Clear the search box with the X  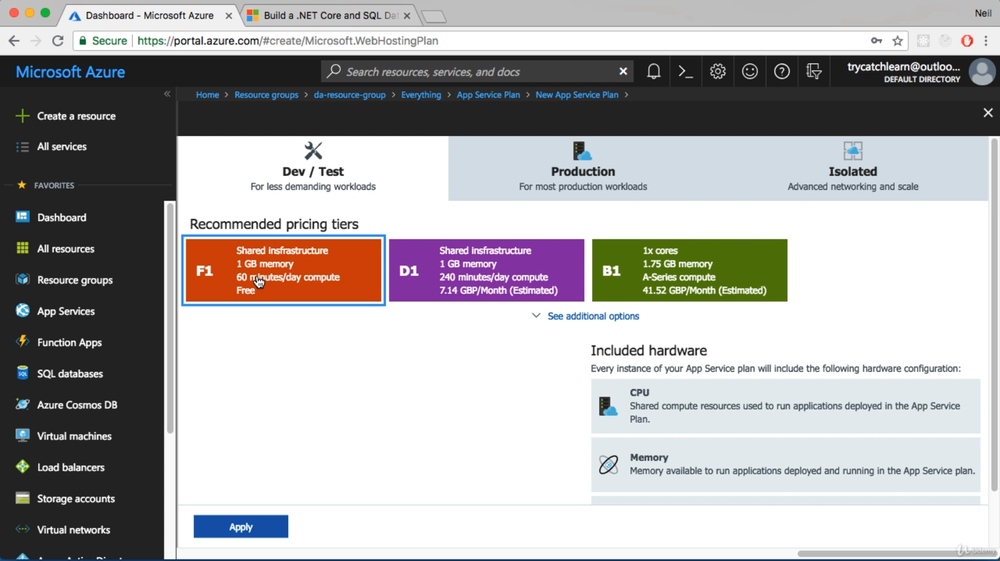coord(623,71)
